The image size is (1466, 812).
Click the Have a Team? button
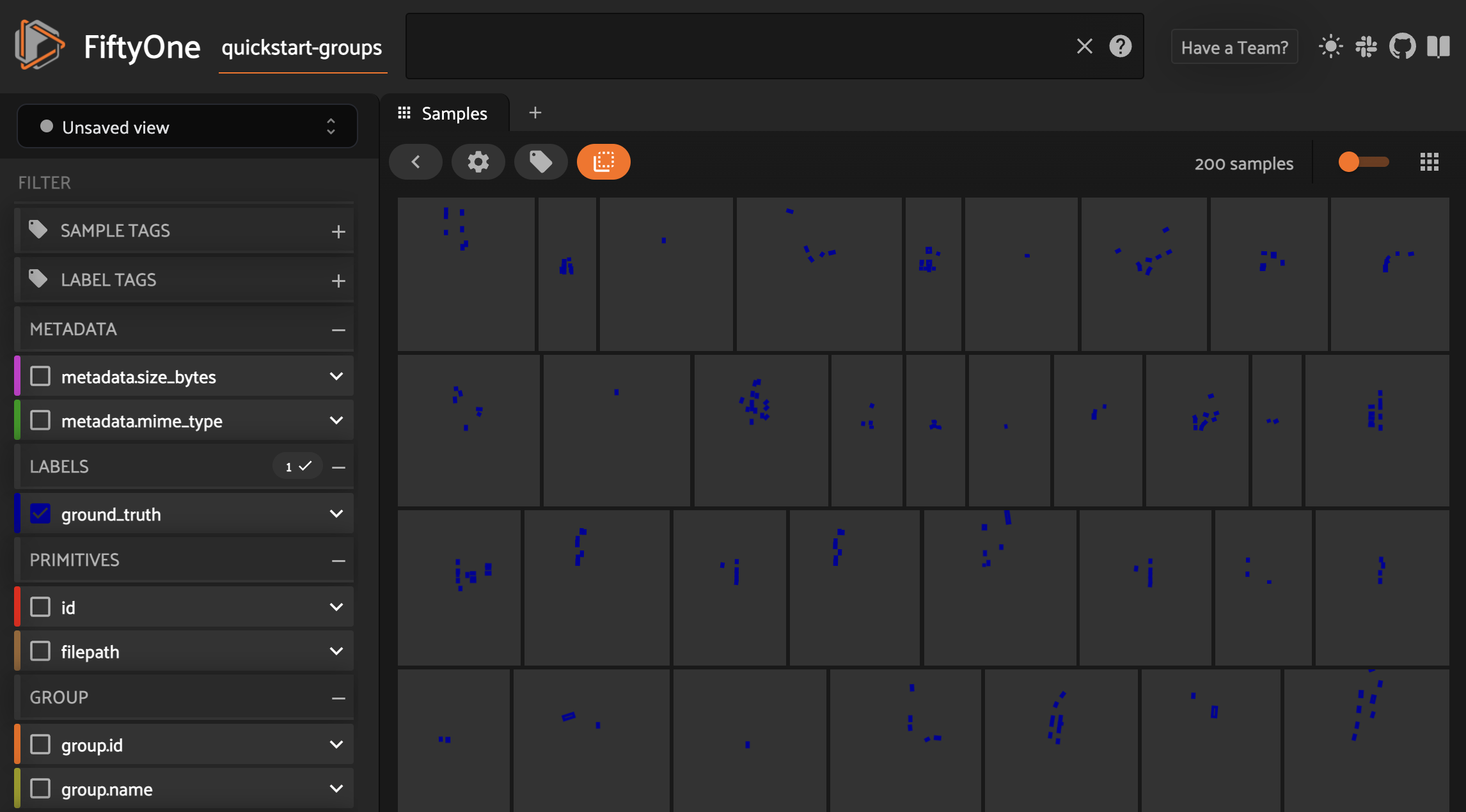1234,46
